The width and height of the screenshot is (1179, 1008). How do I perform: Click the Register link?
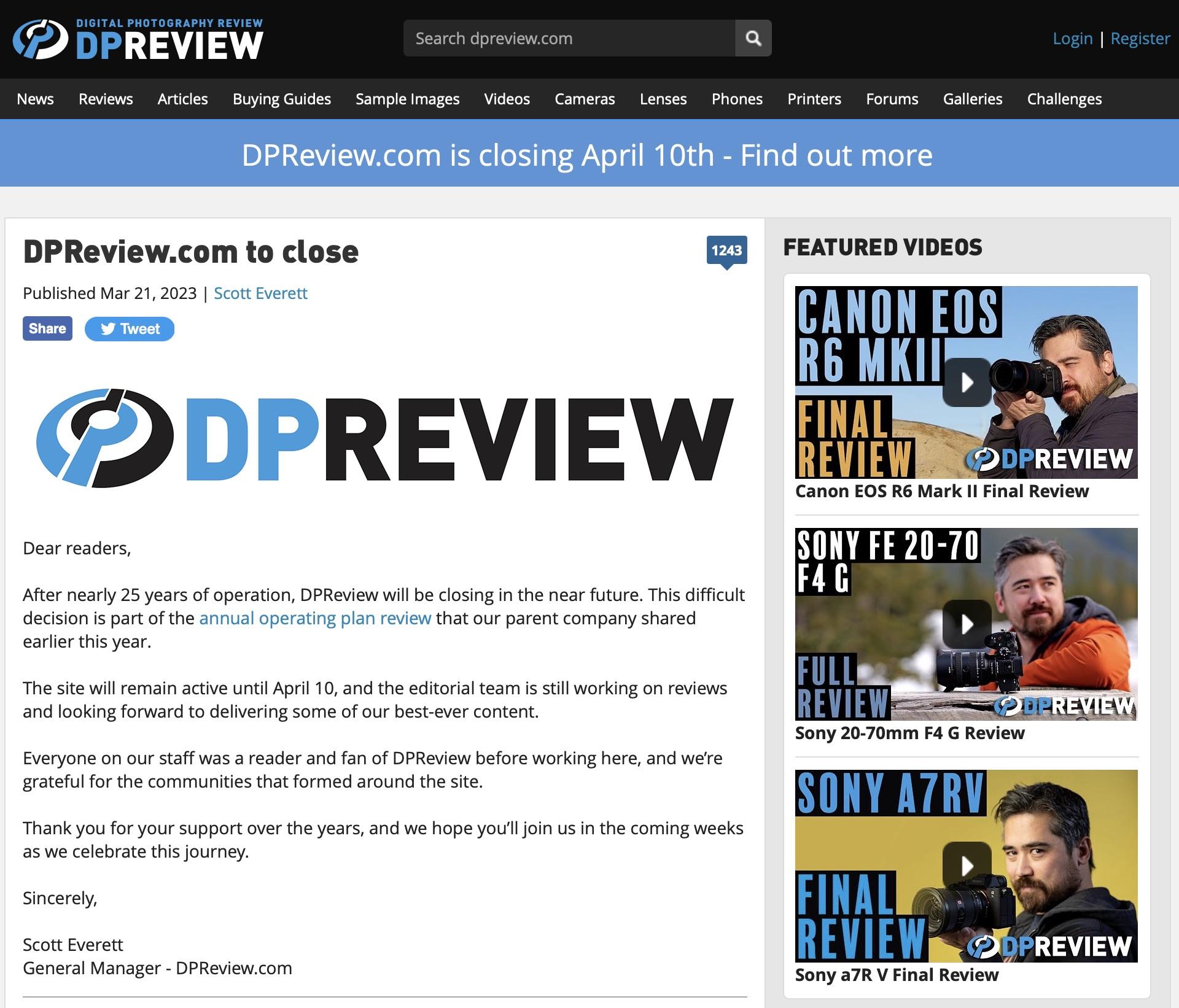point(1140,39)
